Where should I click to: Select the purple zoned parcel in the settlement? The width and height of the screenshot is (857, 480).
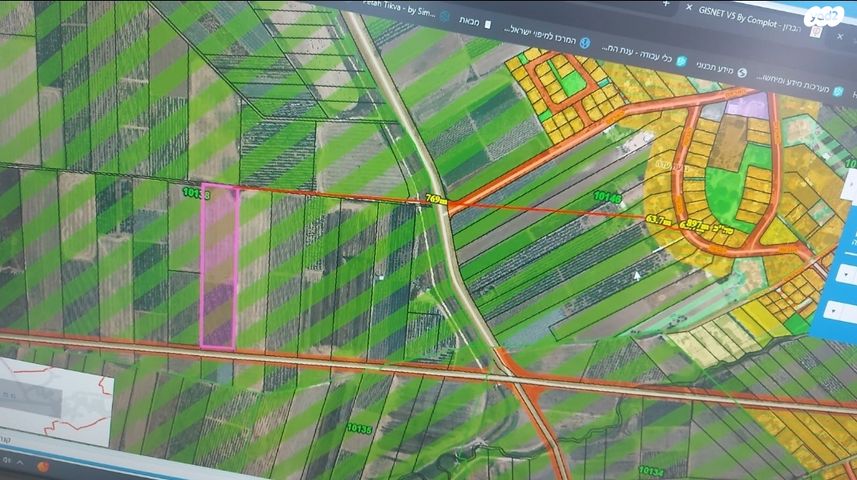point(748,104)
